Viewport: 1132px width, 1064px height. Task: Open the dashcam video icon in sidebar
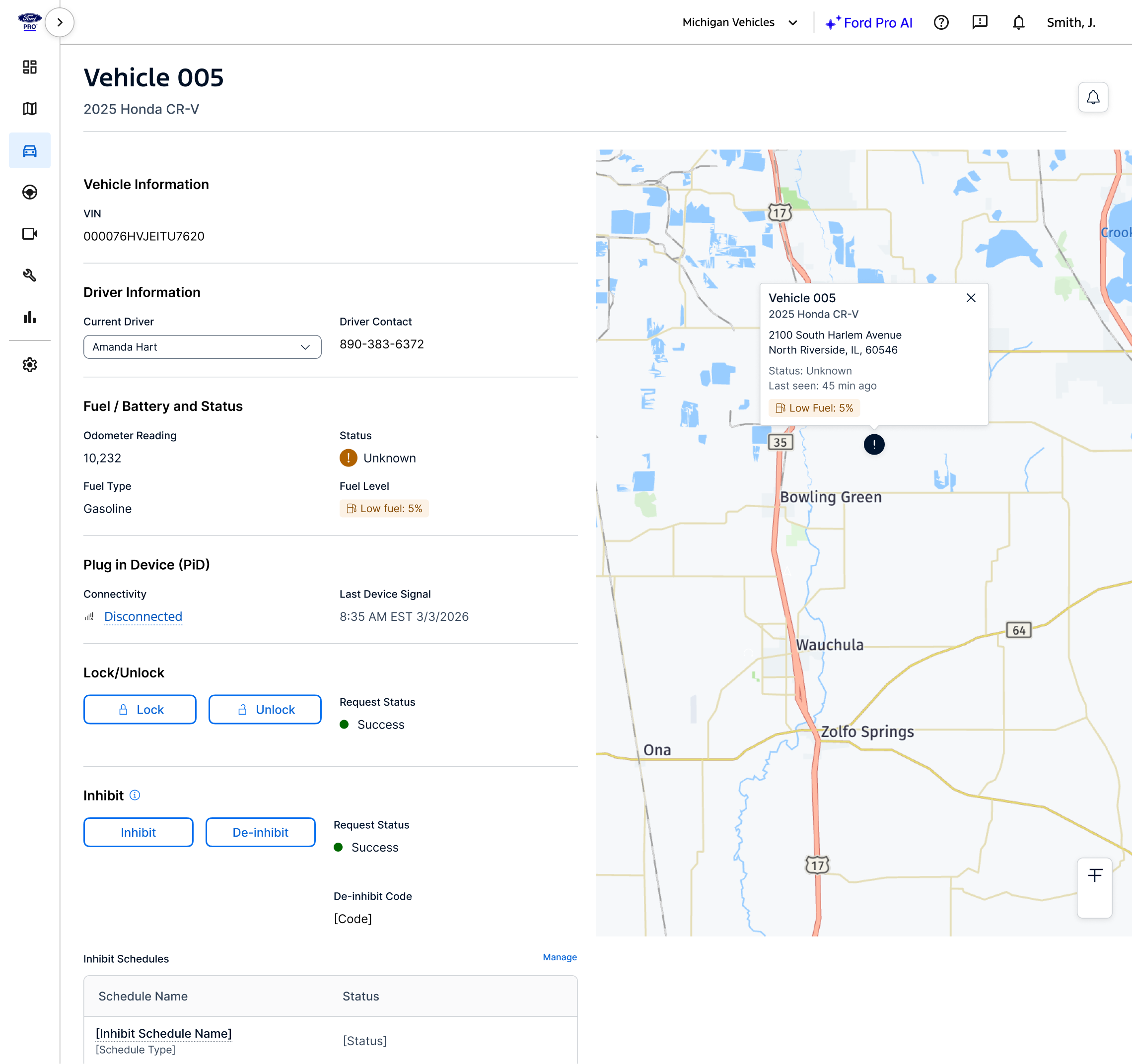click(x=30, y=233)
